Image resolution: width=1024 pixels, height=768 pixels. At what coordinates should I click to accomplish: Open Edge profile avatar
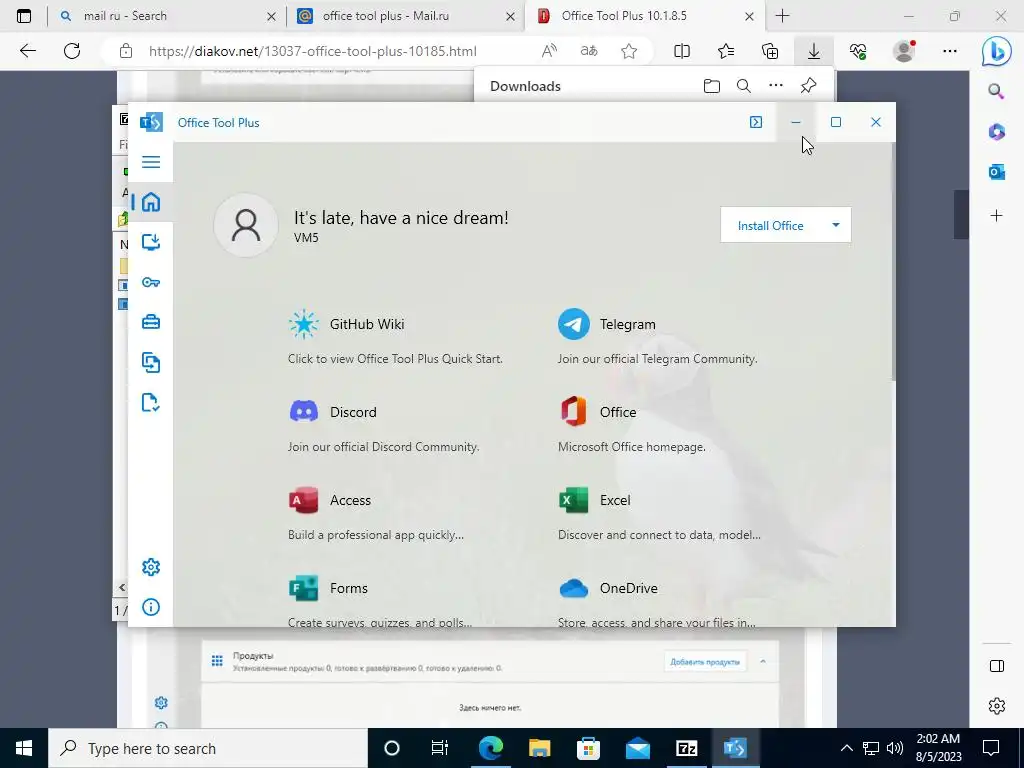tap(904, 51)
